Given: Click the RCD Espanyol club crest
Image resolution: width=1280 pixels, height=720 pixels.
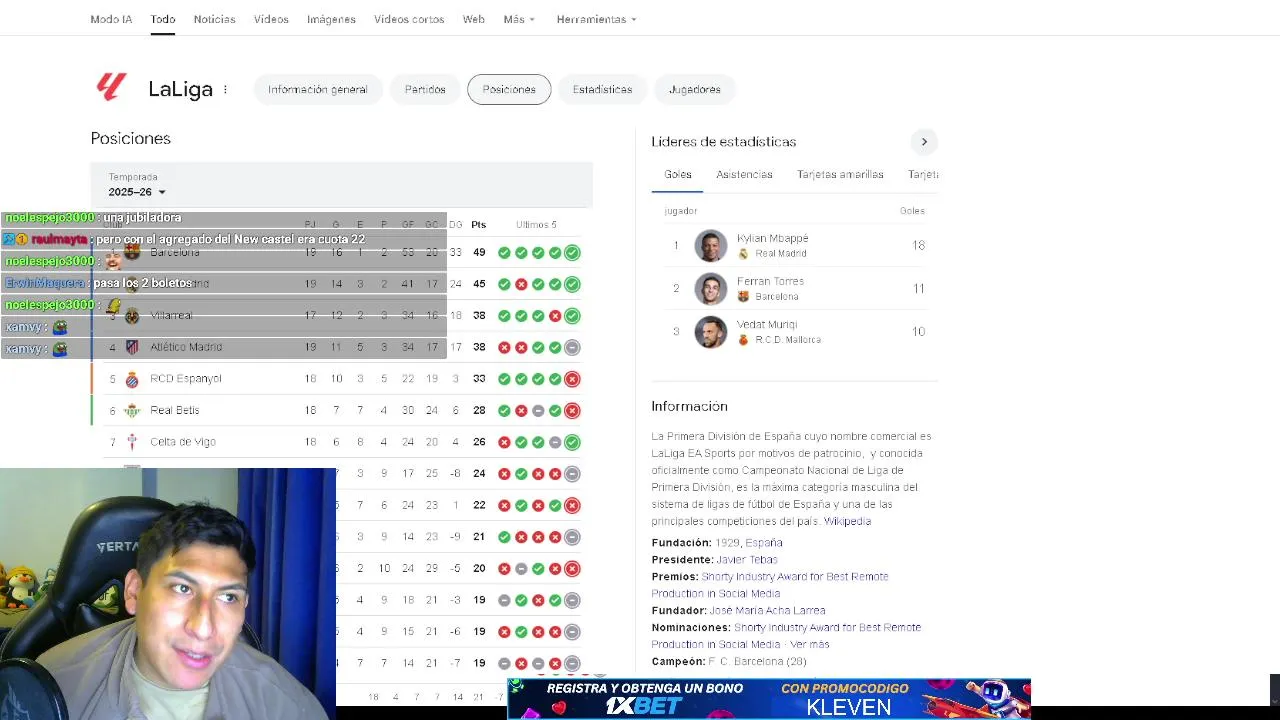Looking at the screenshot, I should click(x=132, y=379).
